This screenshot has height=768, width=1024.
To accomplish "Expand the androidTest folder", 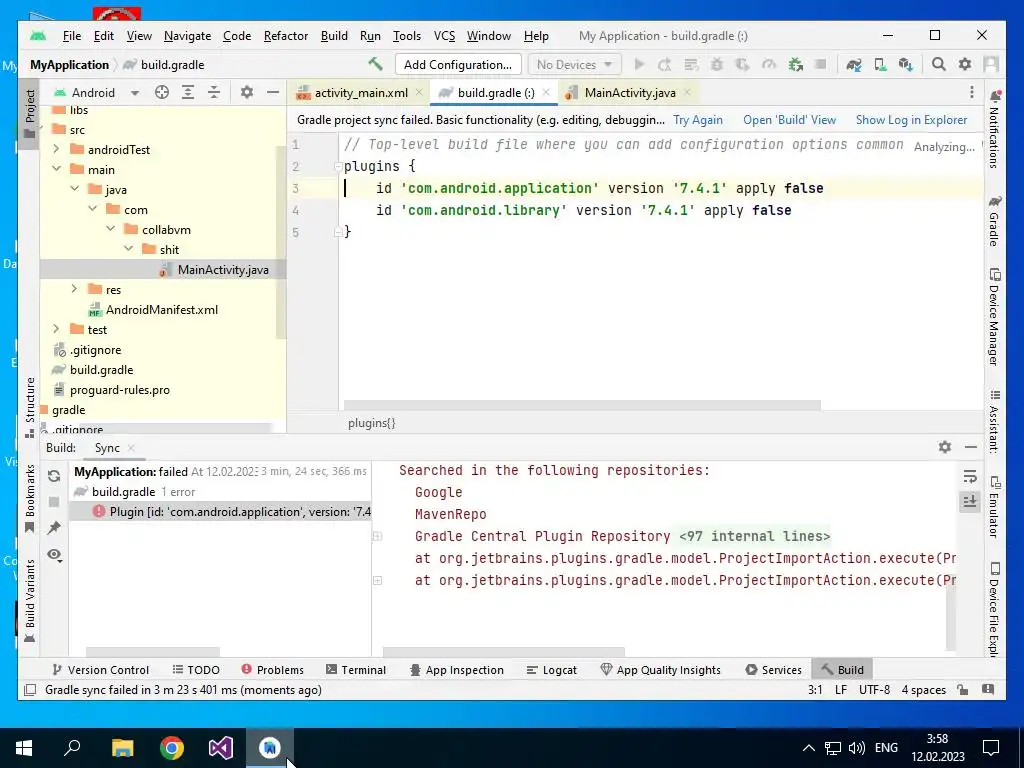I will 56,150.
